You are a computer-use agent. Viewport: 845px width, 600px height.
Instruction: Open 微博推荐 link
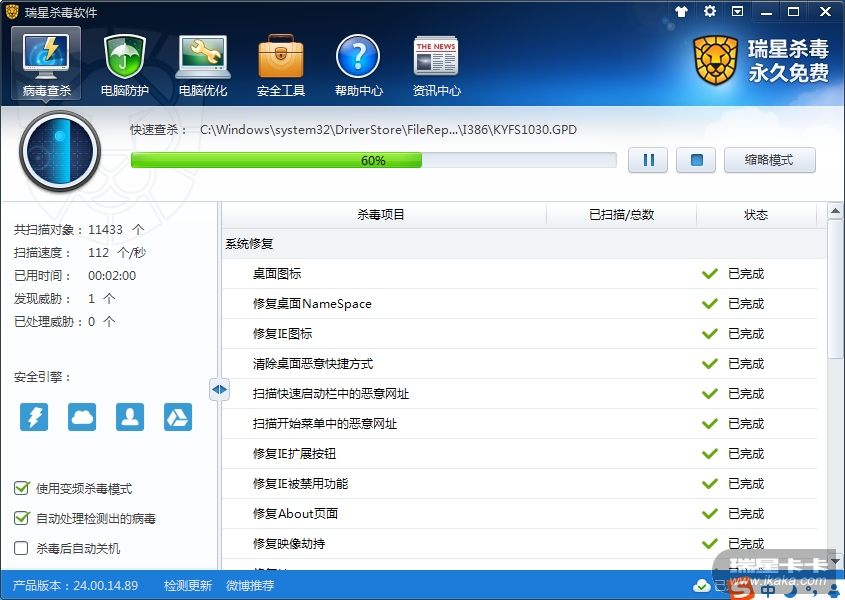(x=250, y=585)
